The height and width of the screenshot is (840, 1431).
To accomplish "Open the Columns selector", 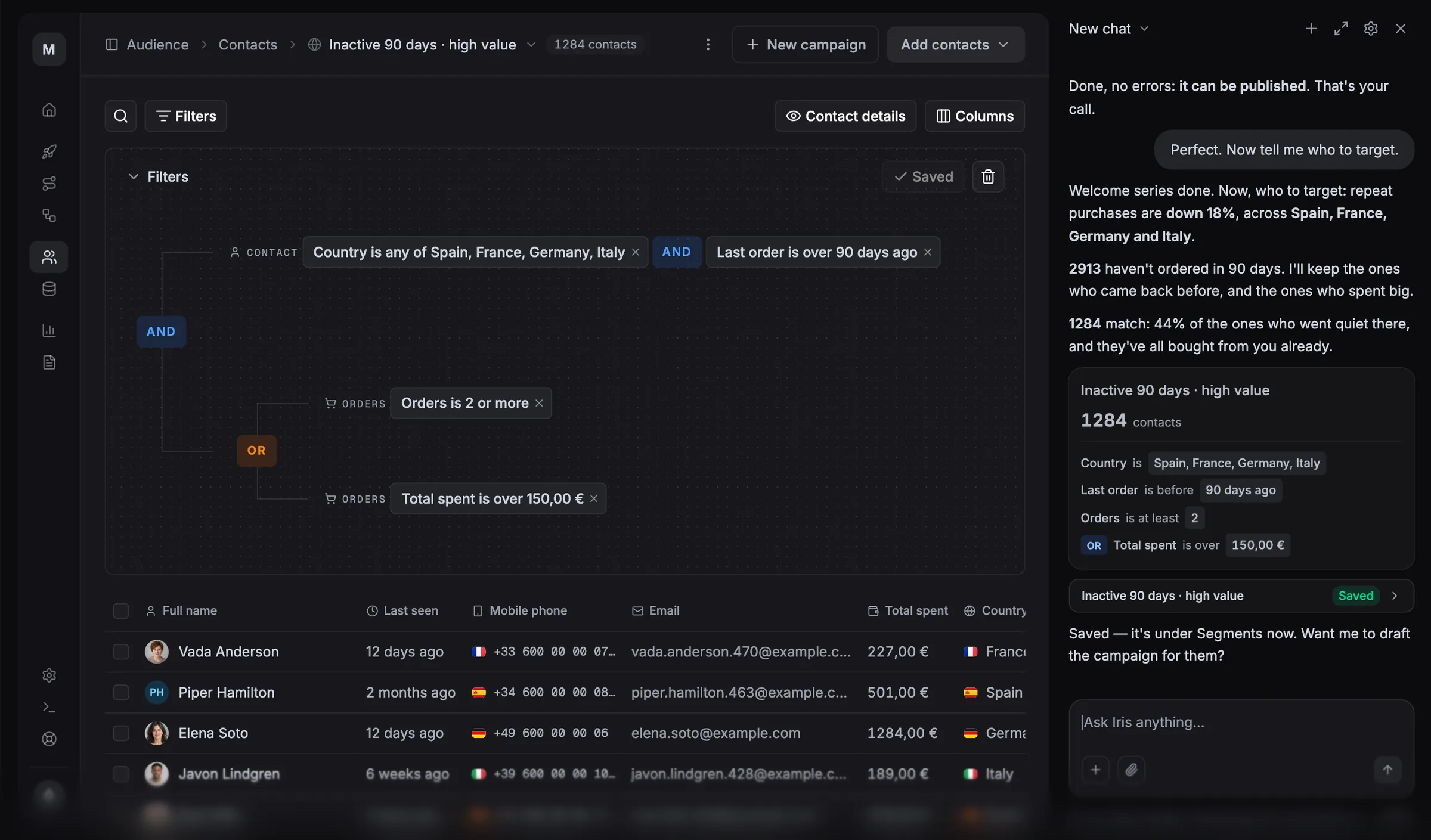I will pos(975,116).
